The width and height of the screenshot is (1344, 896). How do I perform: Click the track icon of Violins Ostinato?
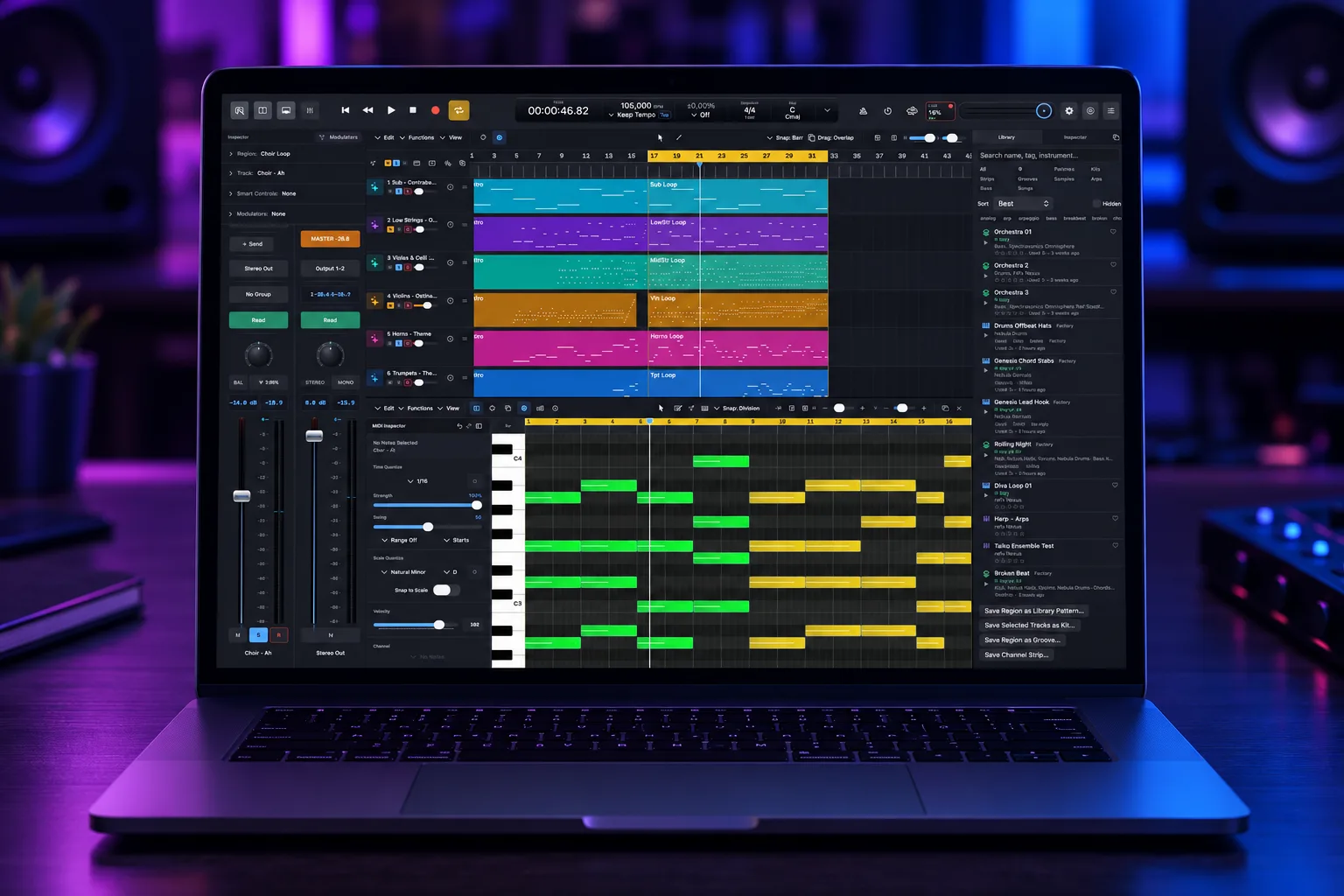(x=374, y=301)
